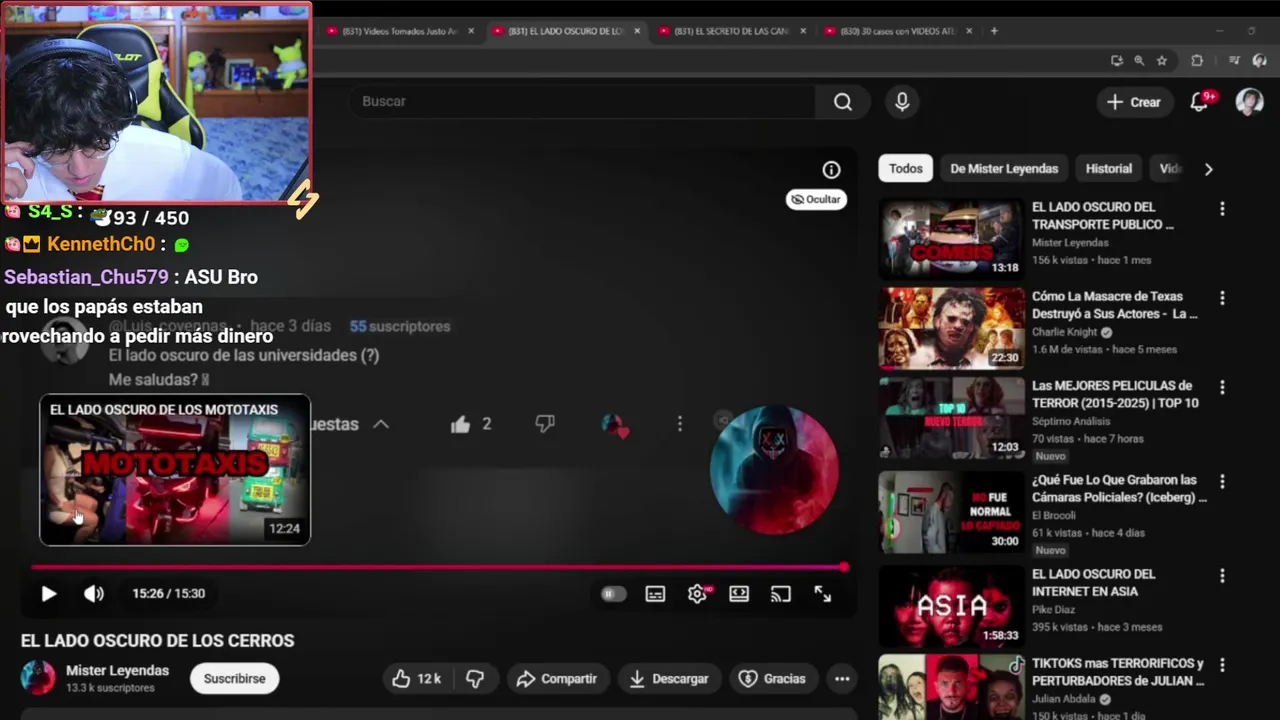Open TikToks mas Terrorificos video title
The width and height of the screenshot is (1280, 720).
[1118, 672]
